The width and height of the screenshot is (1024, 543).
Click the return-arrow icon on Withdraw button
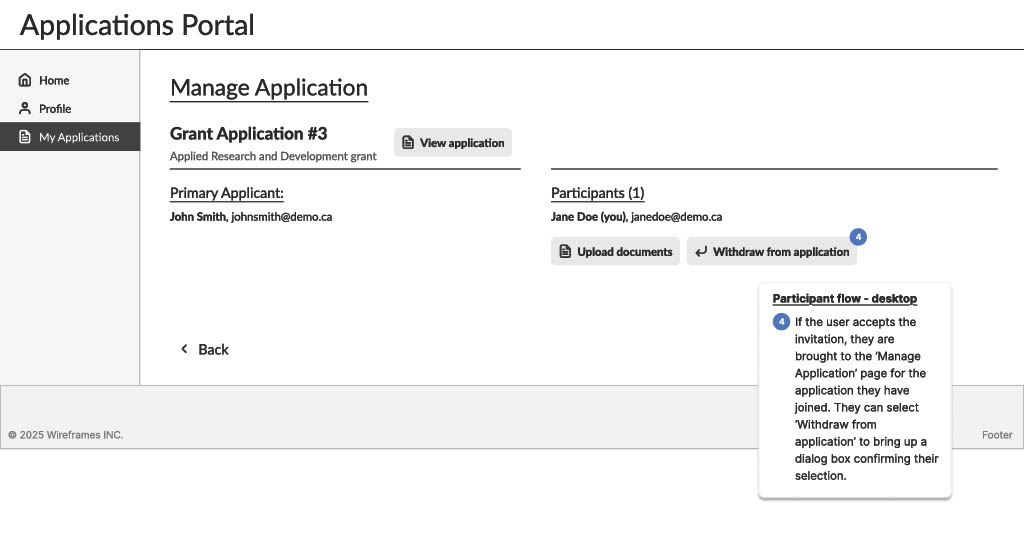[701, 252]
